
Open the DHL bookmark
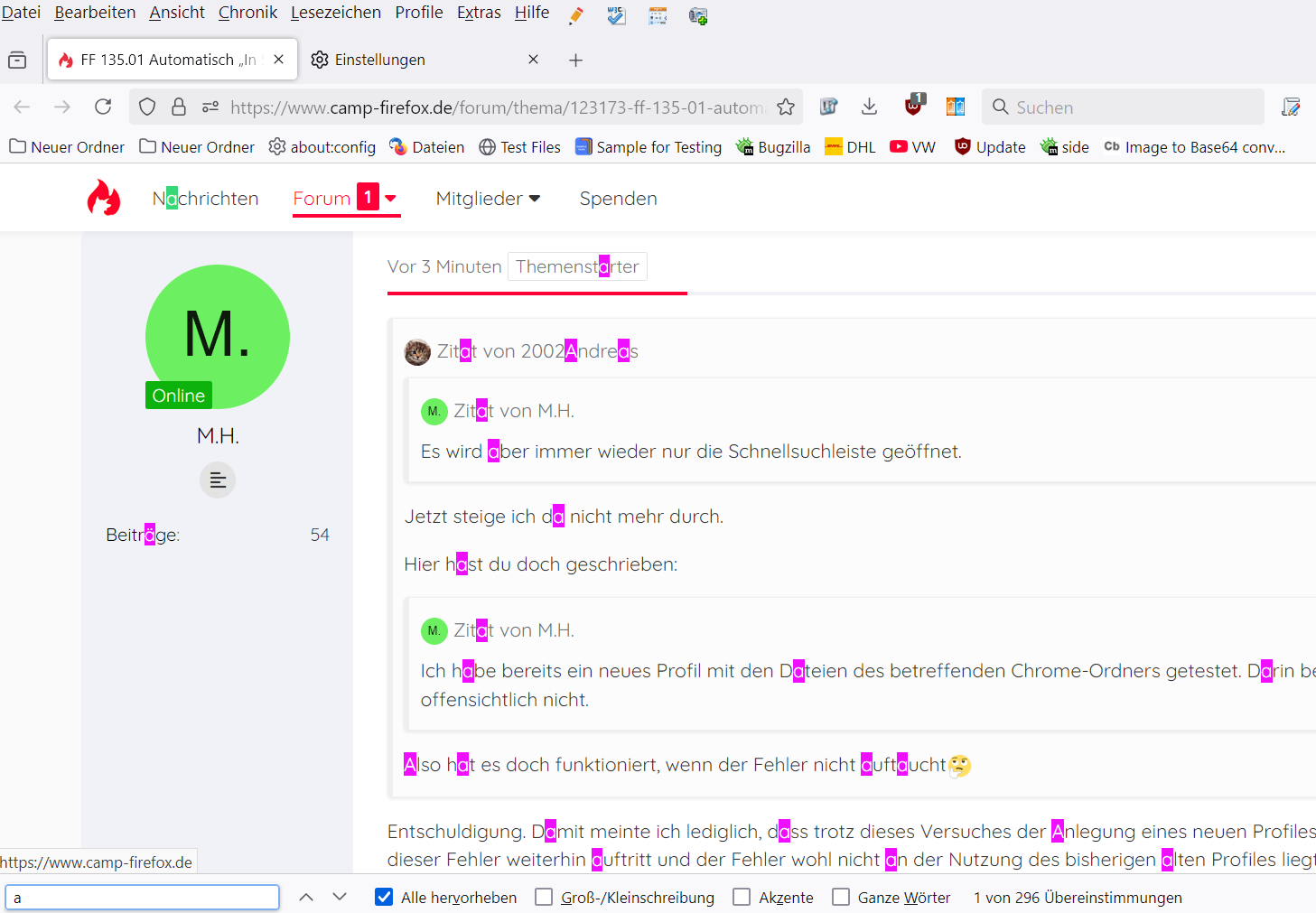click(850, 146)
